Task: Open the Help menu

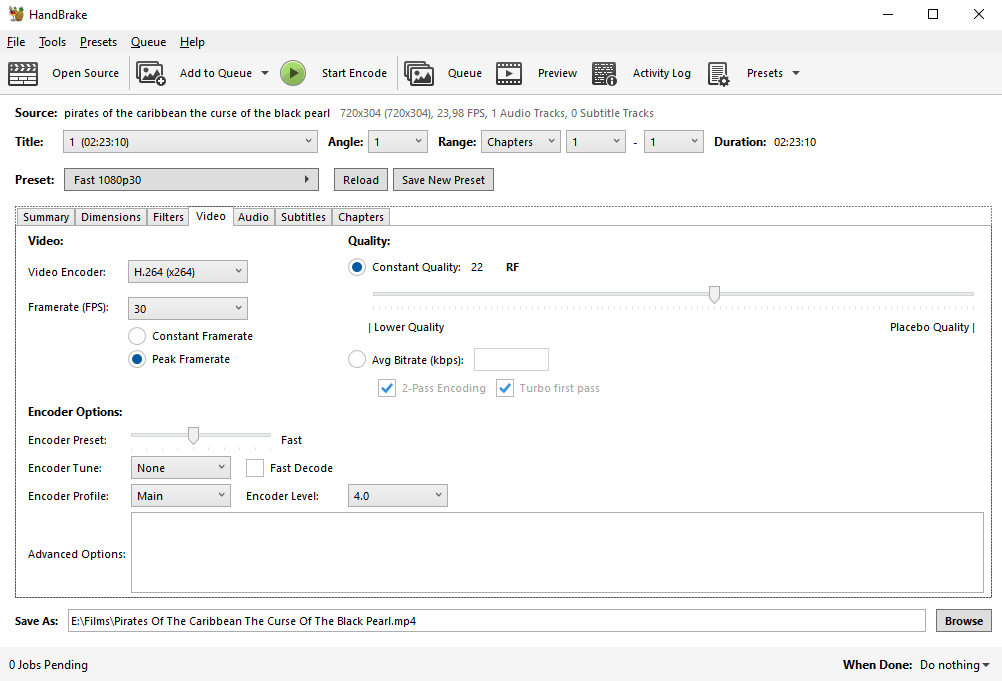Action: tap(192, 42)
